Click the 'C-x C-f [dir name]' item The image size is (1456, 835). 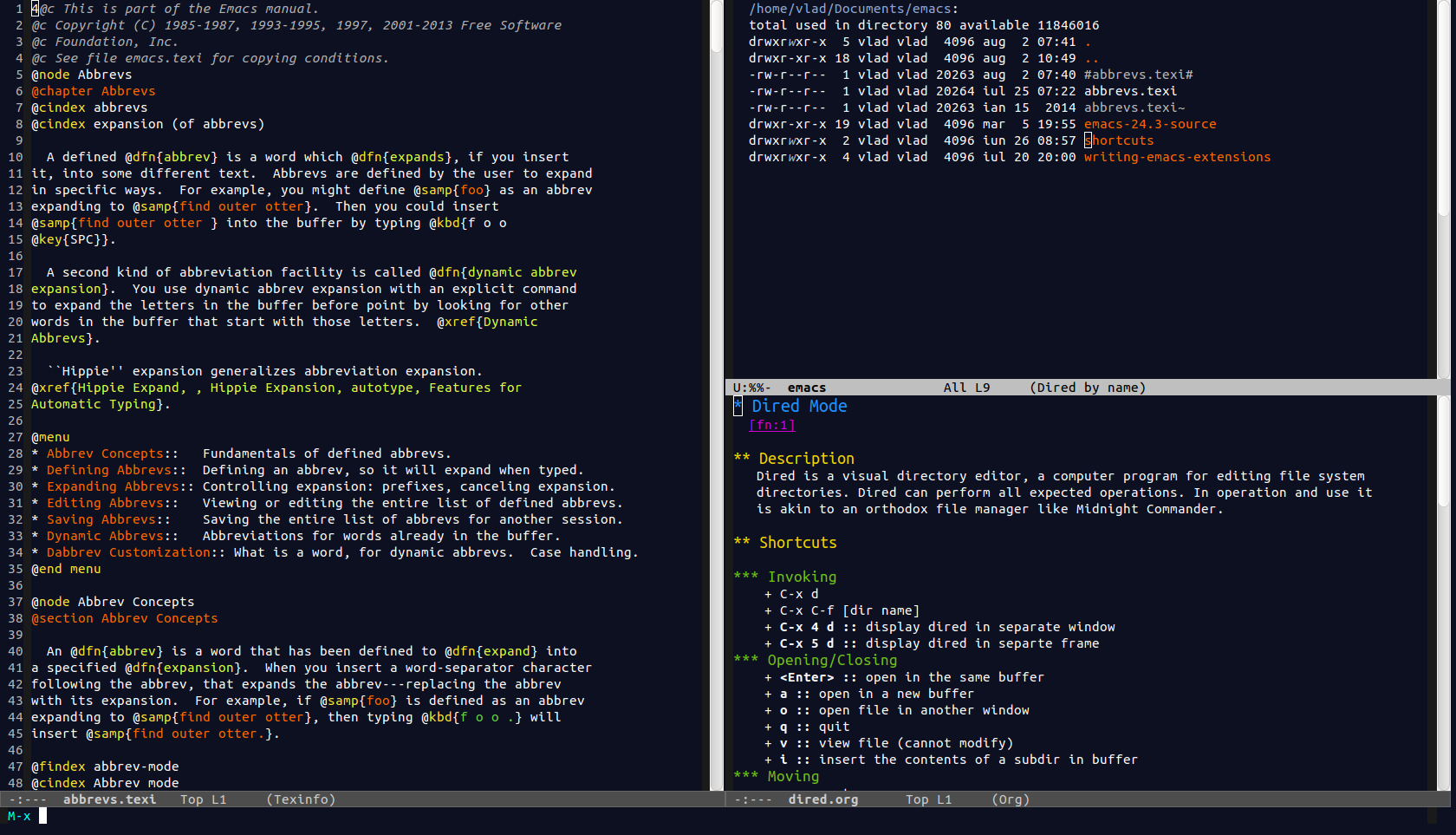click(x=842, y=610)
